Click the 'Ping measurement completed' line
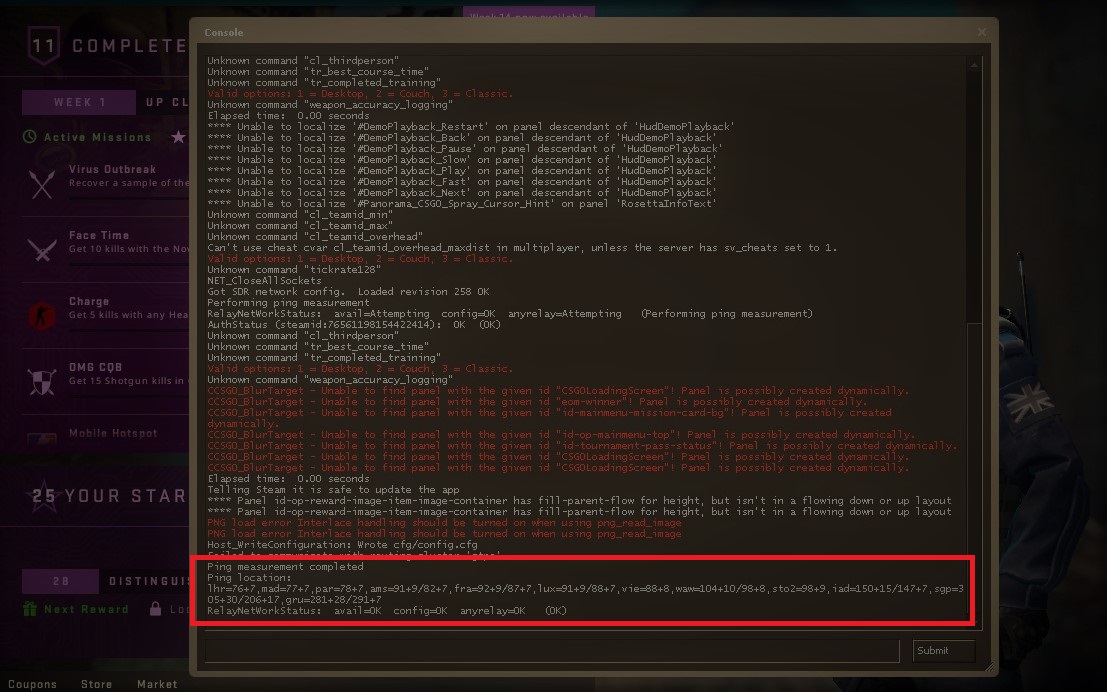The width and height of the screenshot is (1107, 692). (285, 566)
